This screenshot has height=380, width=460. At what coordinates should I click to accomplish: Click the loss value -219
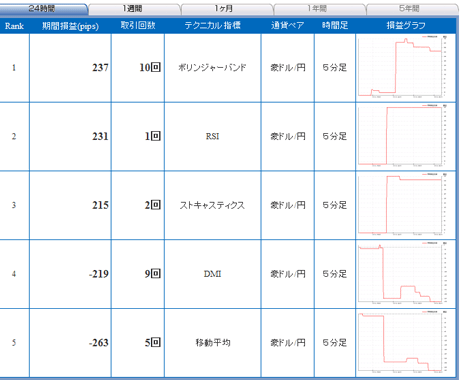(x=99, y=274)
